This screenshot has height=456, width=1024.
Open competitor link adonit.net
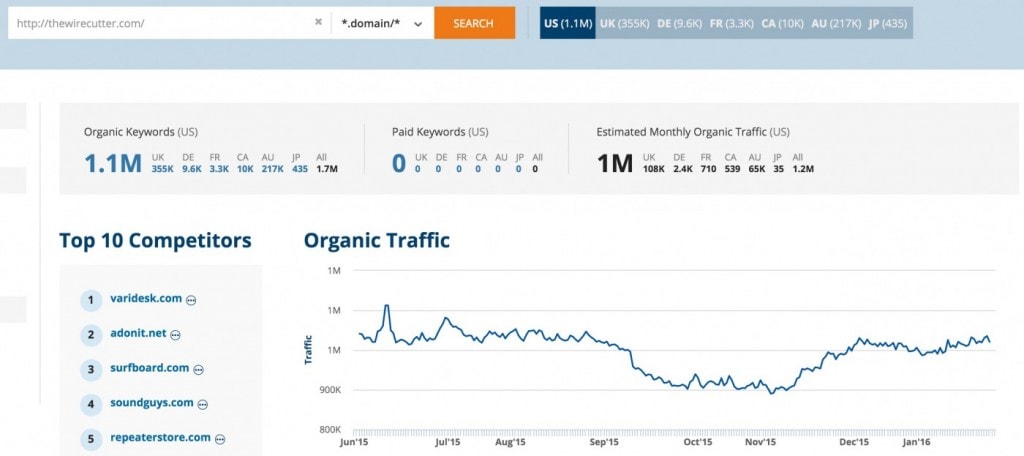(x=138, y=333)
